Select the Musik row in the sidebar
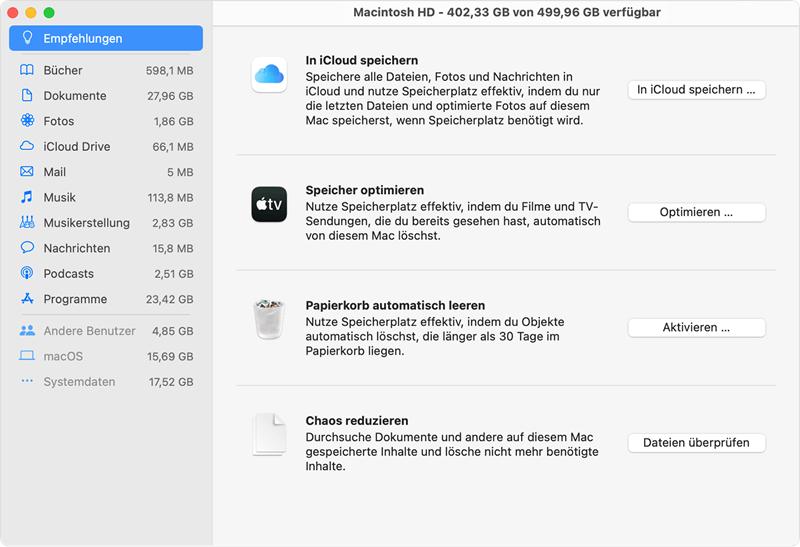Screen dimensions: 800x547 click(x=106, y=197)
